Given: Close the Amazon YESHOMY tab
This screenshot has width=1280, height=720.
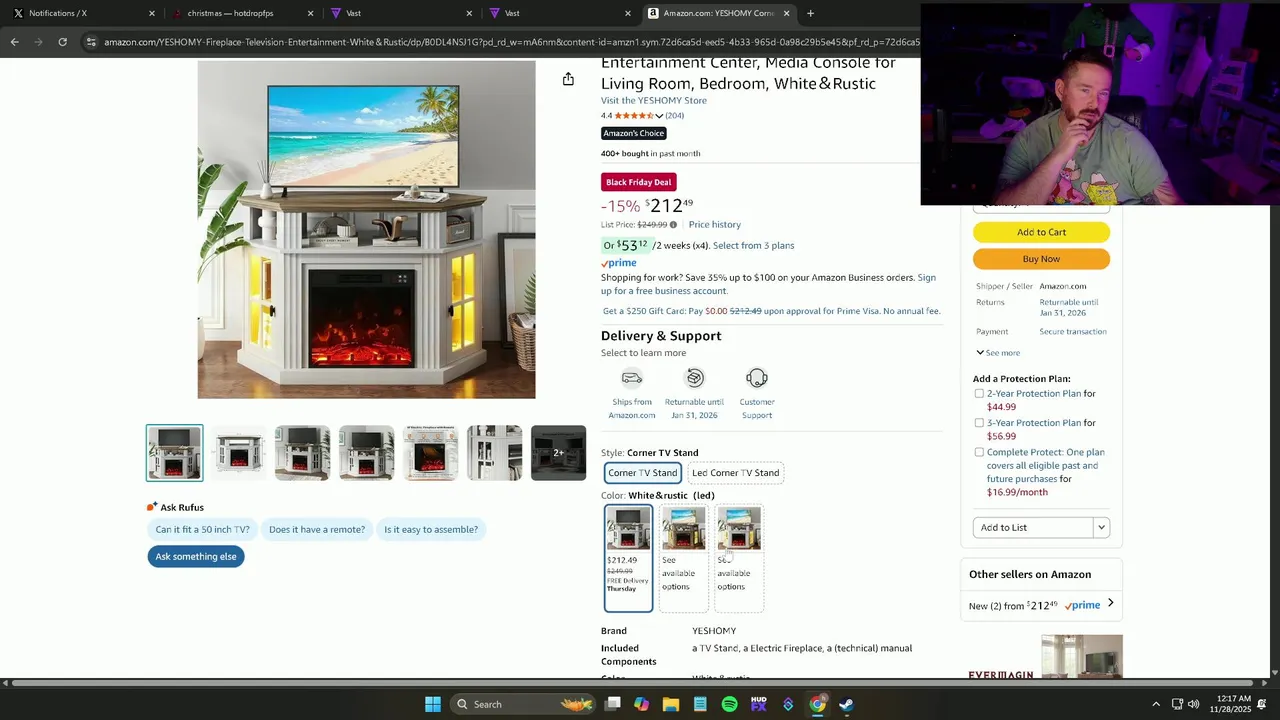Looking at the screenshot, I should [786, 13].
